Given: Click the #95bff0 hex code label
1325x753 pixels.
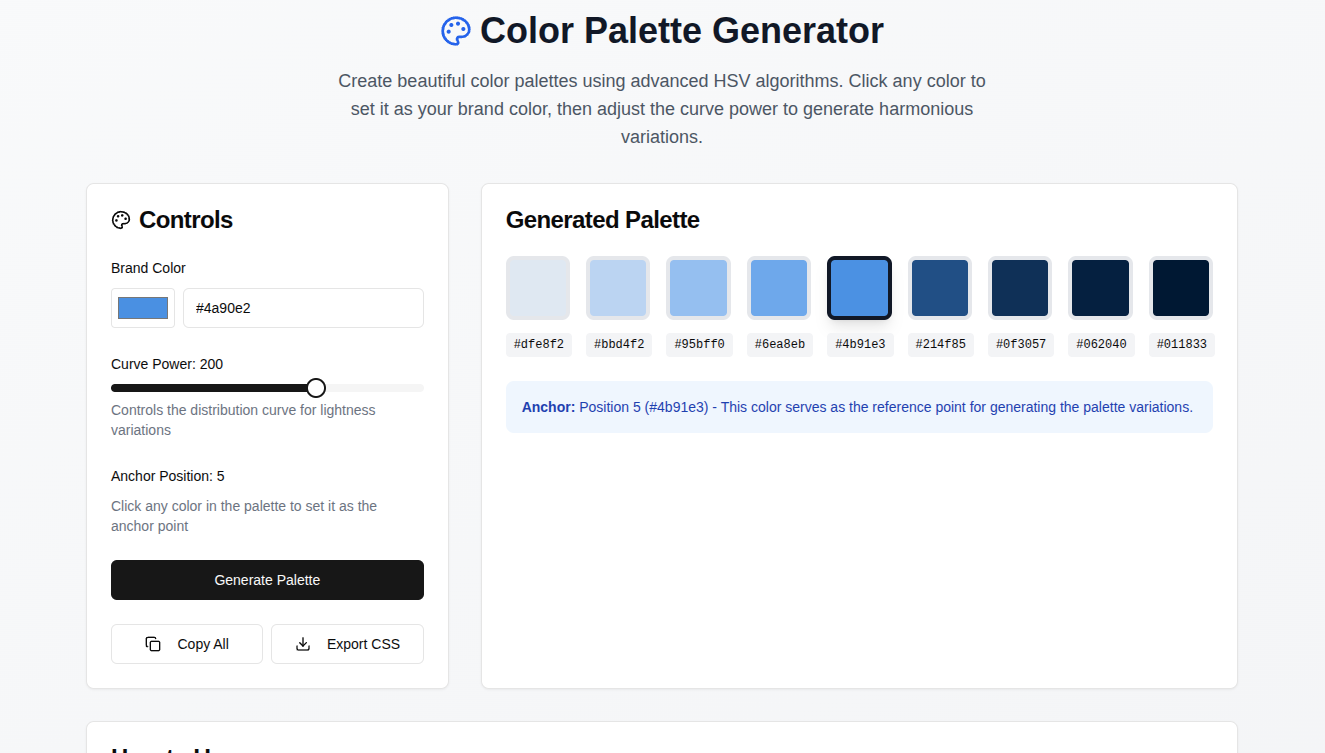Looking at the screenshot, I should pos(699,344).
